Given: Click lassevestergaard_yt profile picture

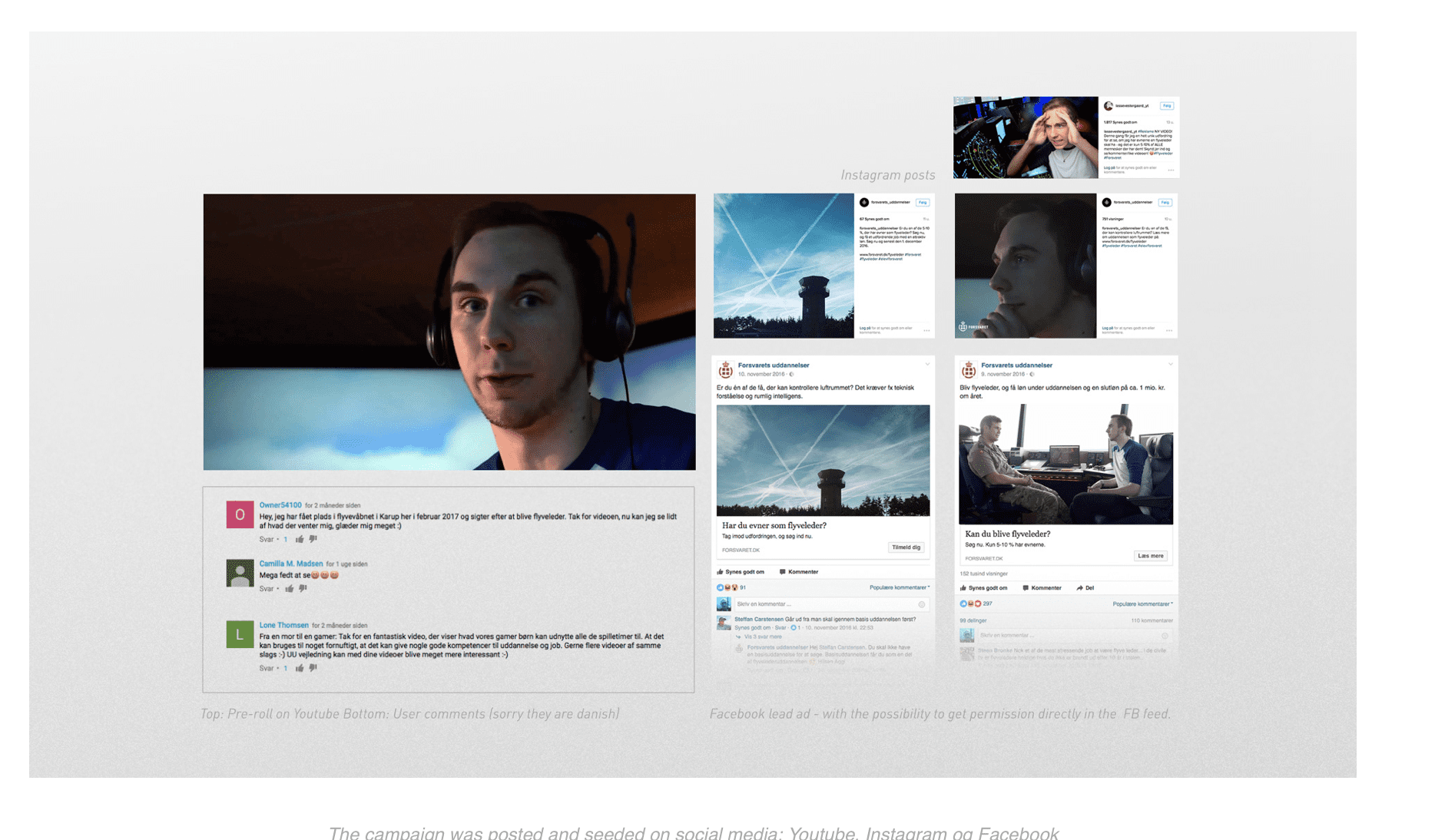Looking at the screenshot, I should 1109,106.
